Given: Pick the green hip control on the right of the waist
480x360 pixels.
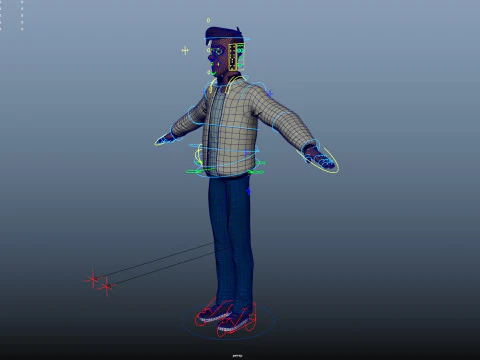Looking at the screenshot, I should [x=256, y=172].
